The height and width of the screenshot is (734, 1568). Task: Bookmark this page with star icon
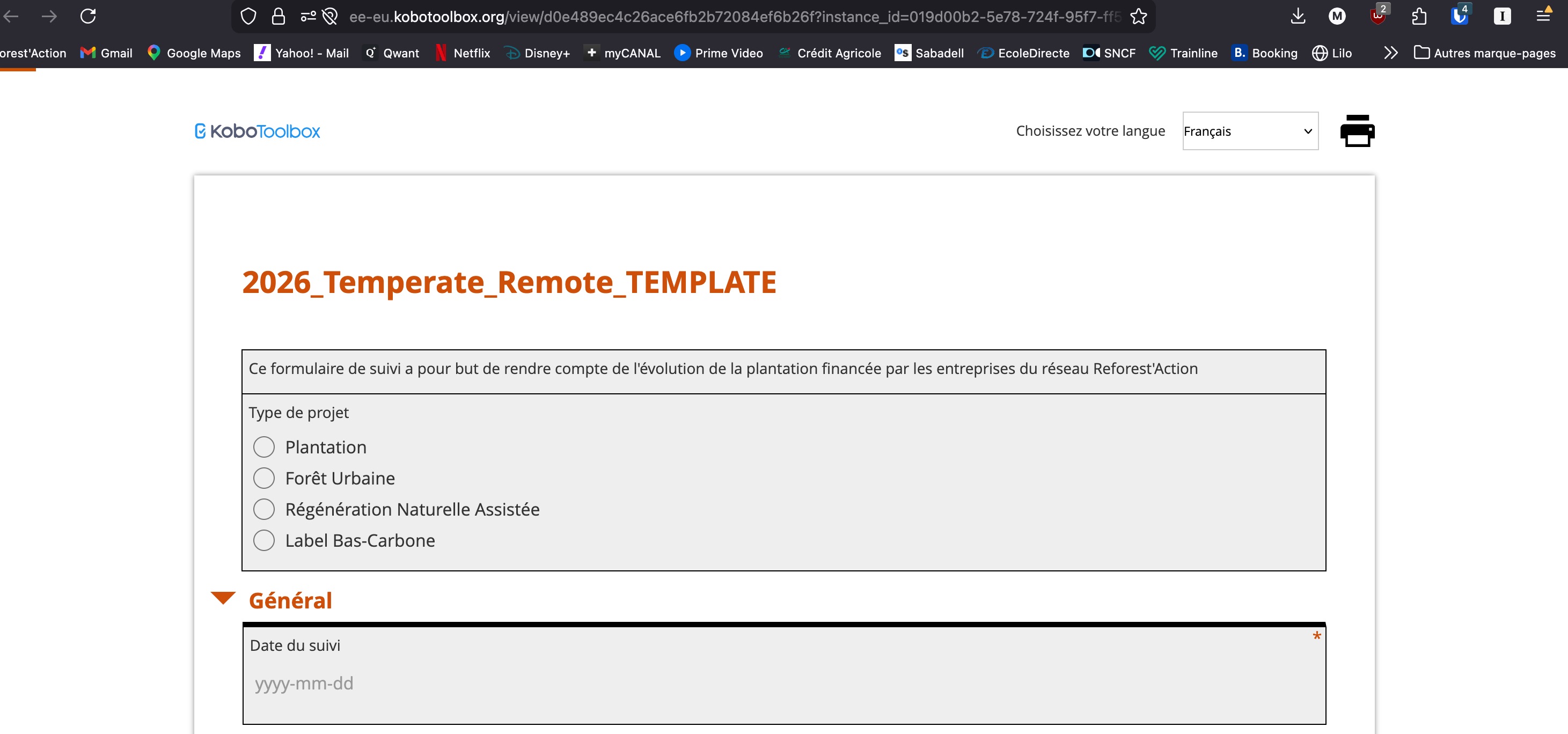[x=1138, y=17]
